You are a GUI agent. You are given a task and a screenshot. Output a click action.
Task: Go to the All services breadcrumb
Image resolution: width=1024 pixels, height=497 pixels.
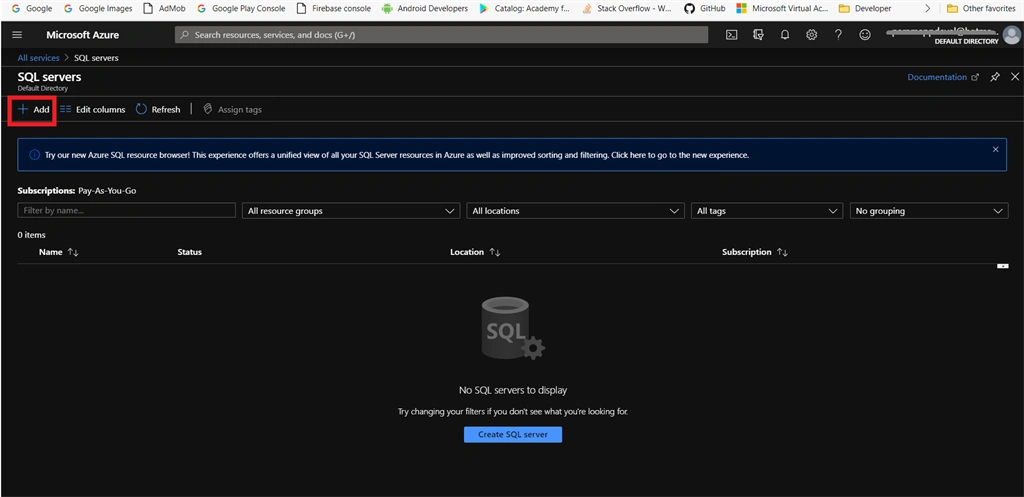coord(39,58)
